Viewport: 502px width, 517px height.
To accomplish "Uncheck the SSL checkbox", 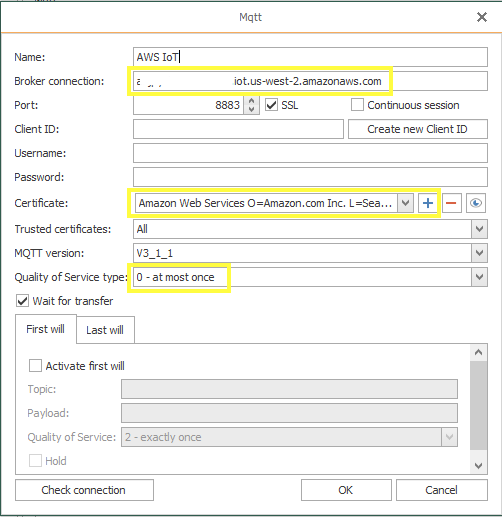I will tap(271, 105).
